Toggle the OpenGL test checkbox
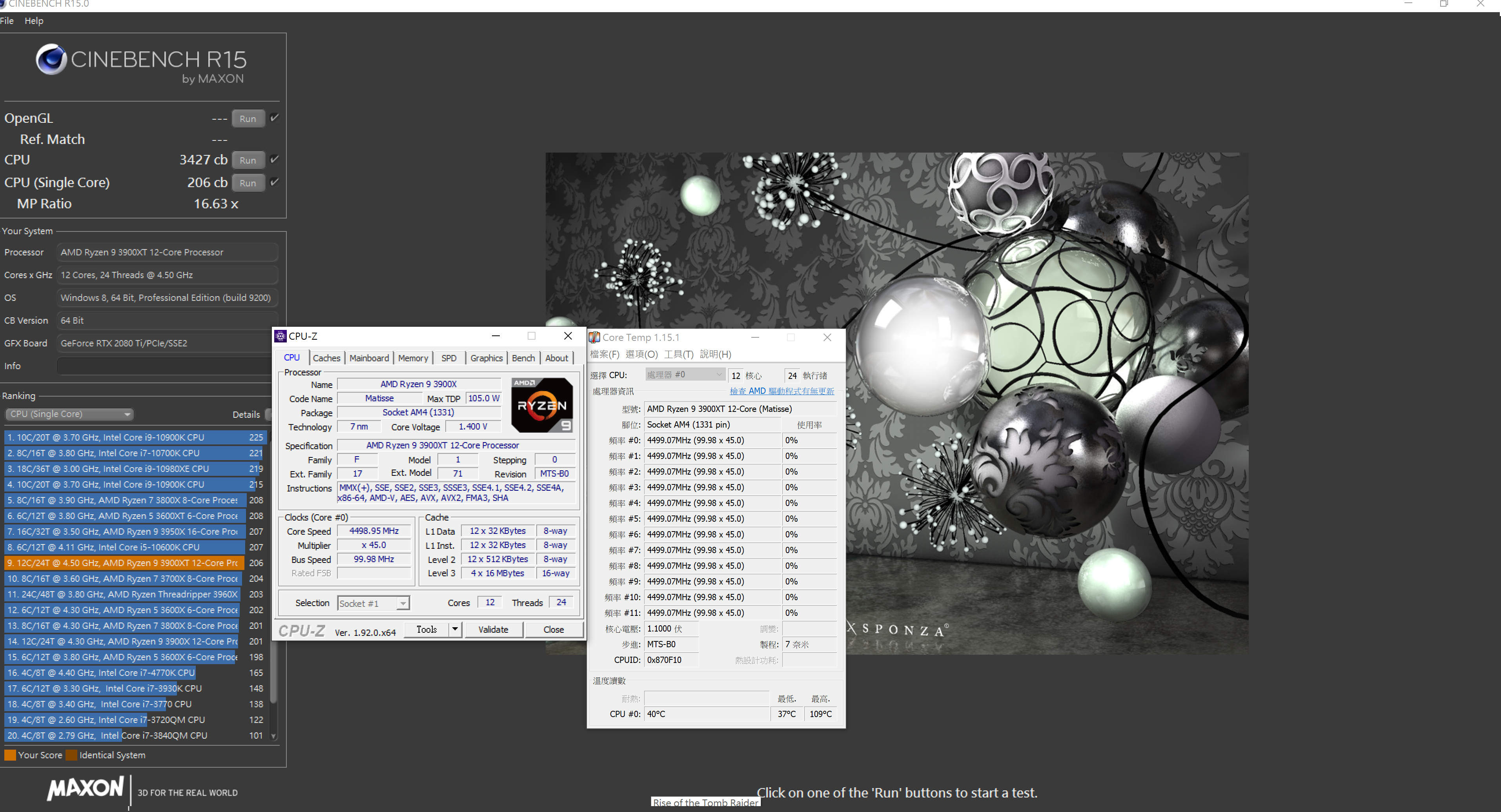The width and height of the screenshot is (1501, 812). click(x=275, y=118)
